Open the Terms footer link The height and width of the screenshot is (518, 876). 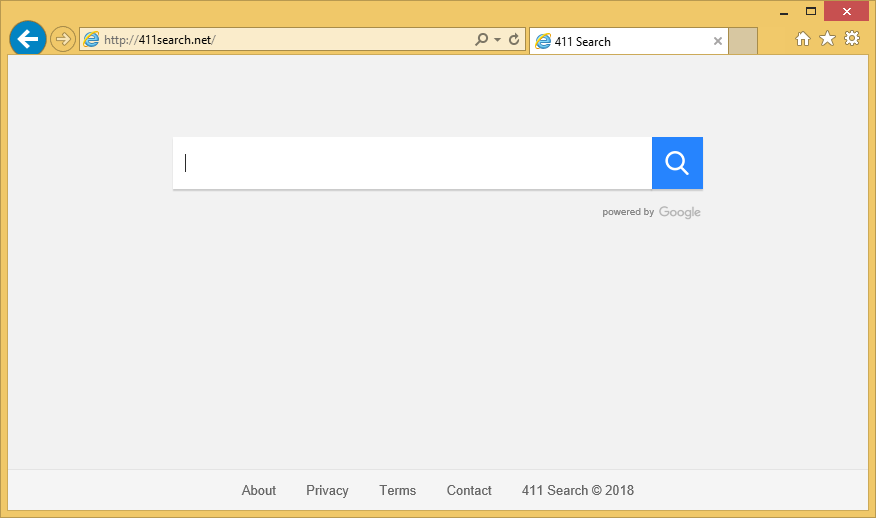pyautogui.click(x=397, y=490)
